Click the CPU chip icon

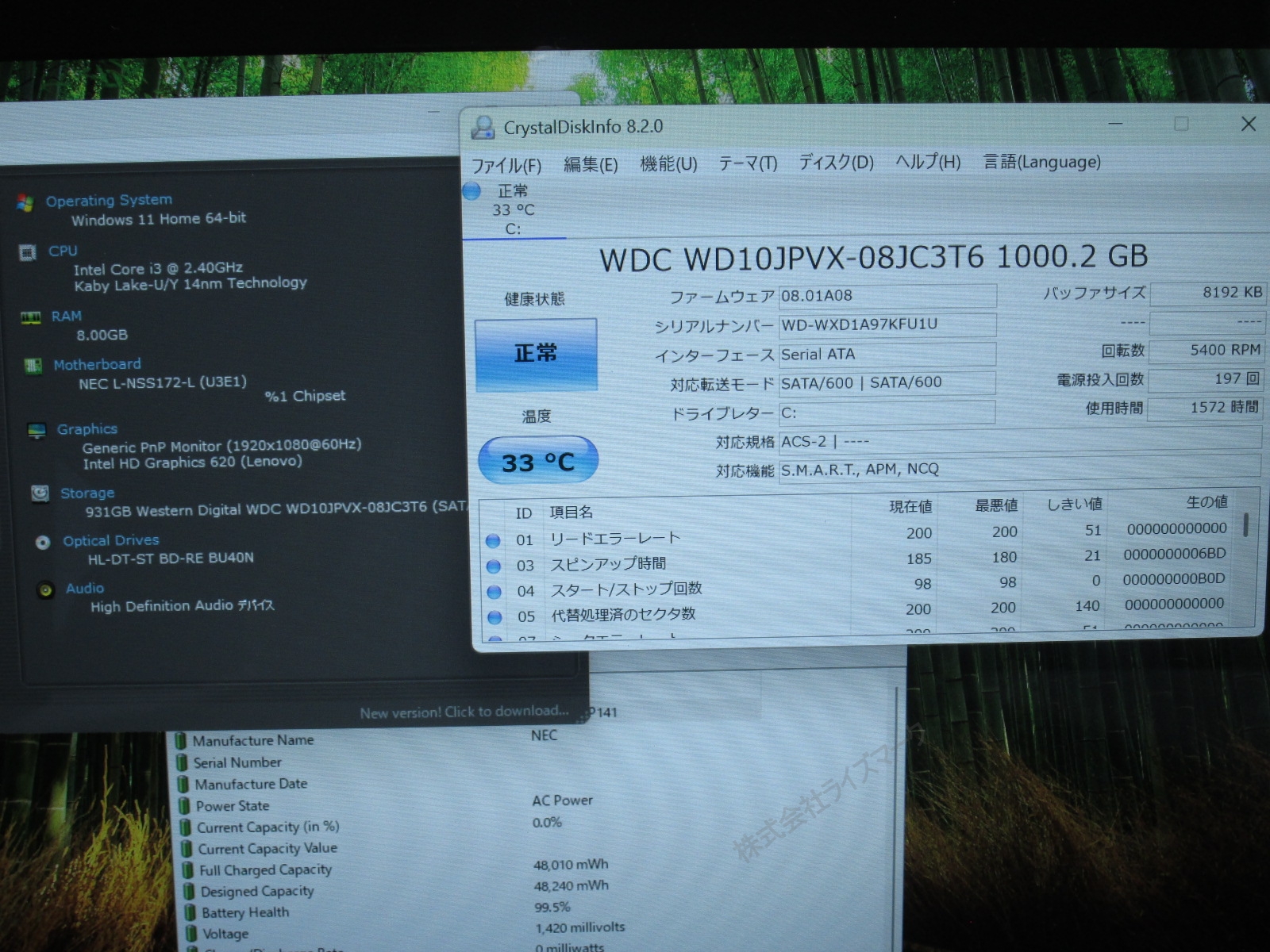click(x=28, y=253)
